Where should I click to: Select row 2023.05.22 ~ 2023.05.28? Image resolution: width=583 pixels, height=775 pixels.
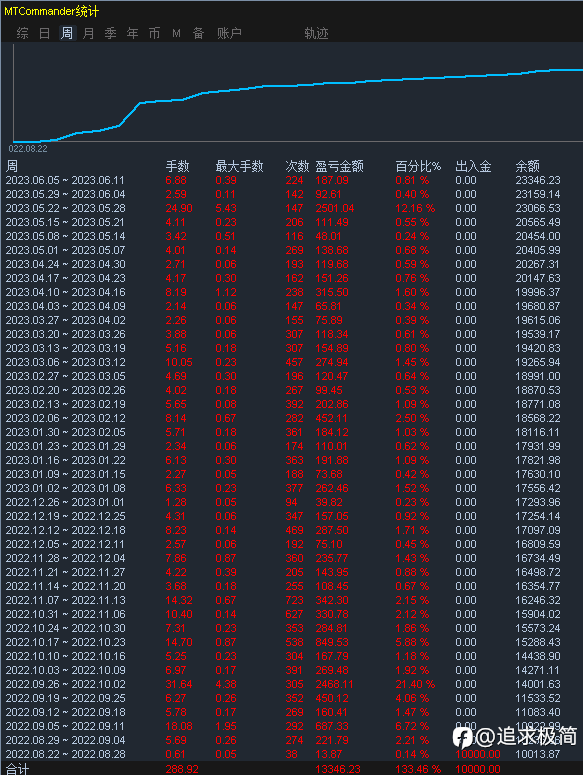coord(292,208)
